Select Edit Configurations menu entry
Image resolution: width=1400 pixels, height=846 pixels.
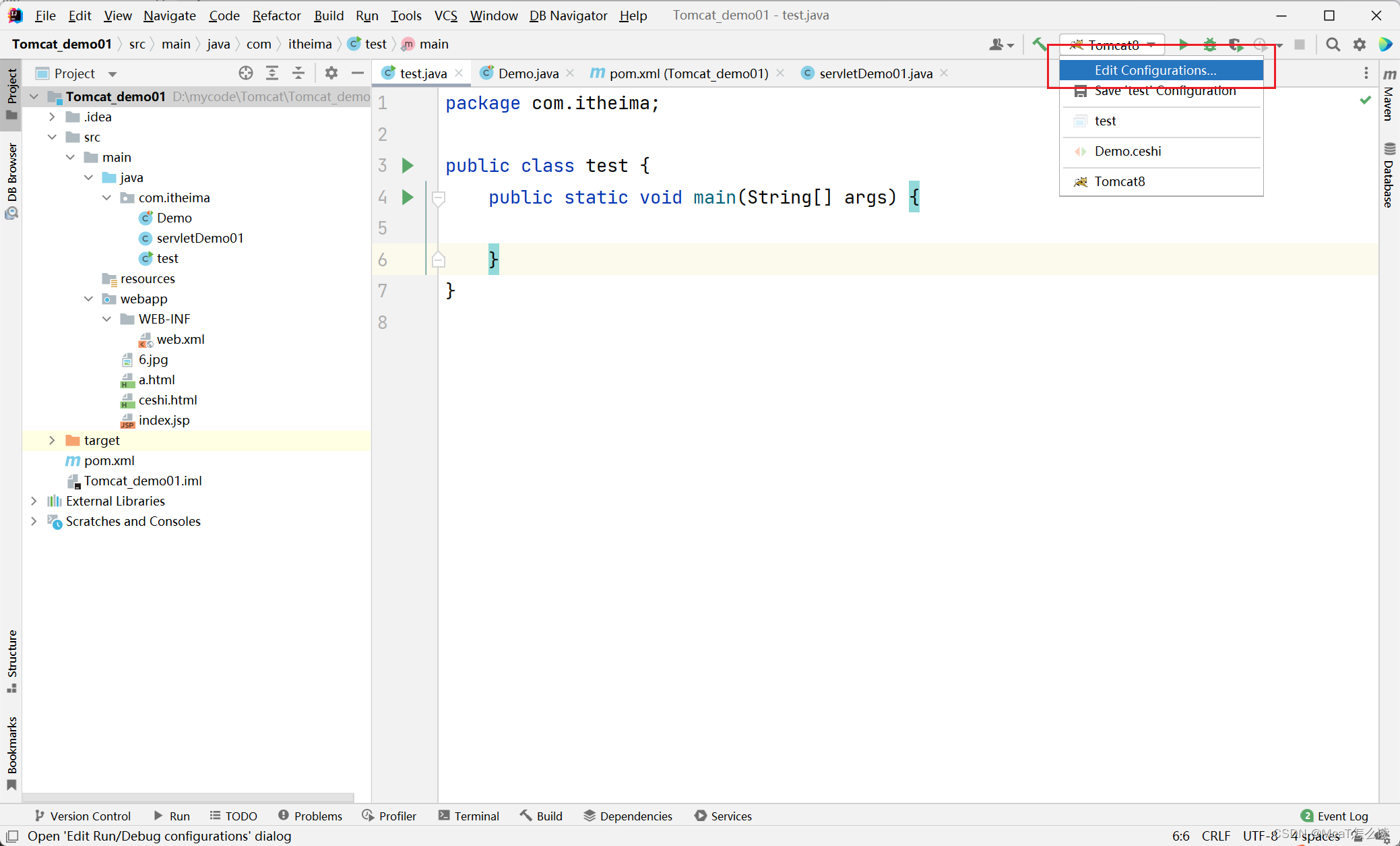click(x=1155, y=70)
